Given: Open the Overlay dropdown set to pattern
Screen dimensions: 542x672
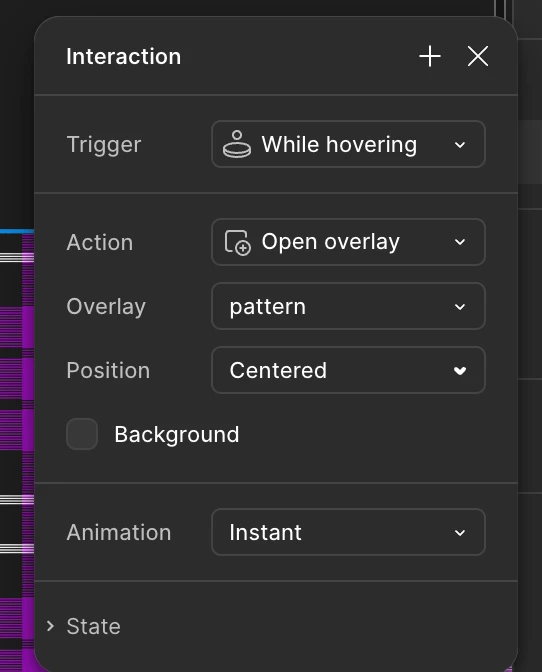Looking at the screenshot, I should tap(348, 306).
